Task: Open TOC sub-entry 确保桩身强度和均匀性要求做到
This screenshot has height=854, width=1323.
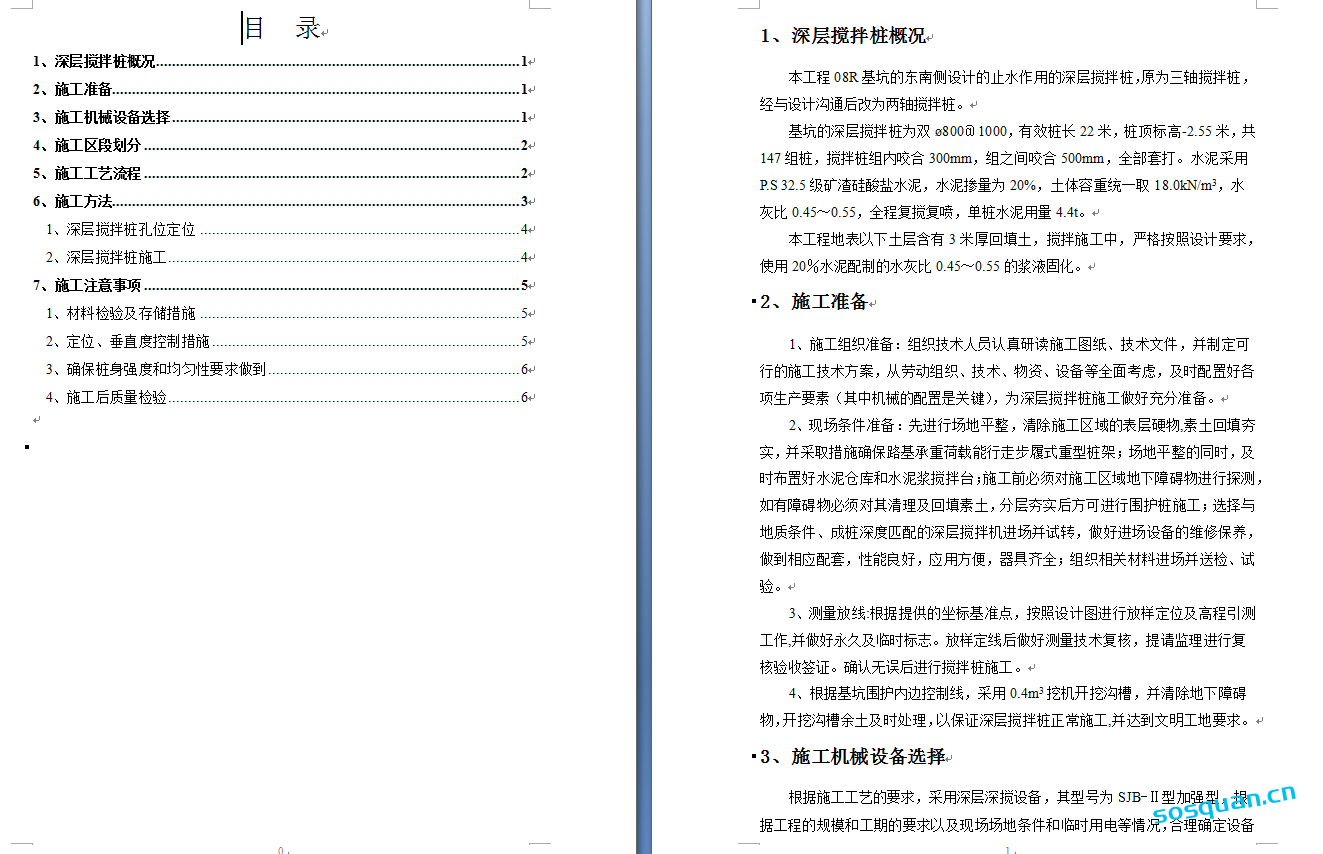Action: pos(156,370)
